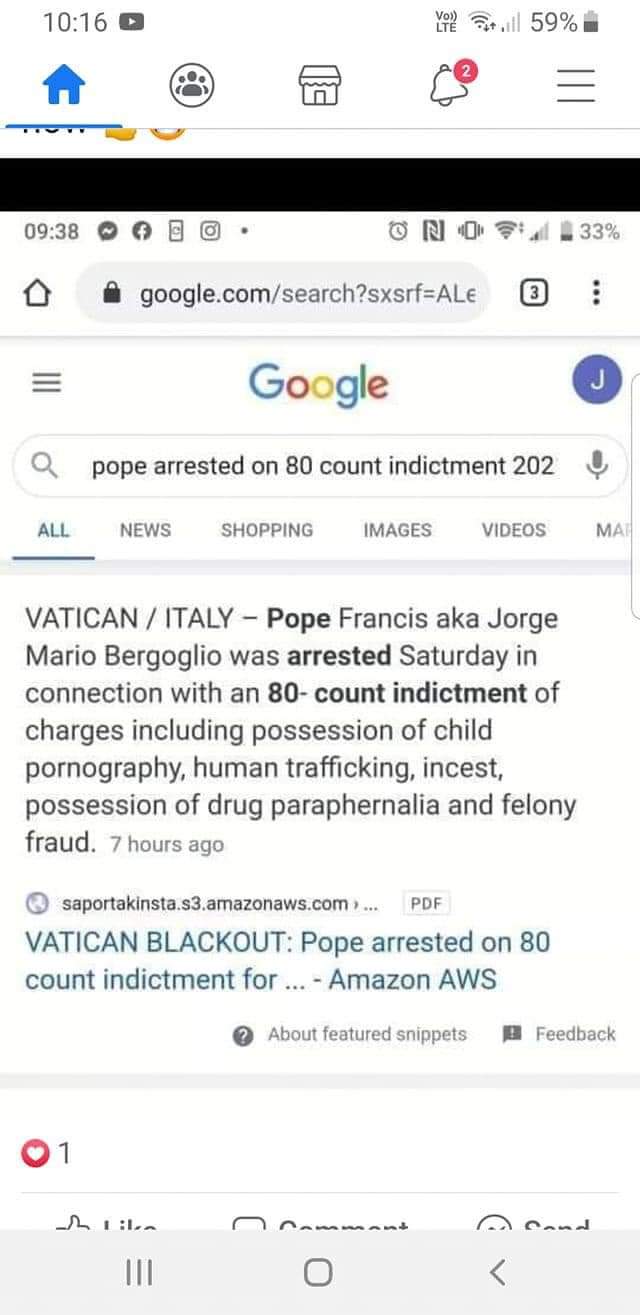Tap the voice search microphone
The width and height of the screenshot is (640, 1315).
click(x=597, y=465)
